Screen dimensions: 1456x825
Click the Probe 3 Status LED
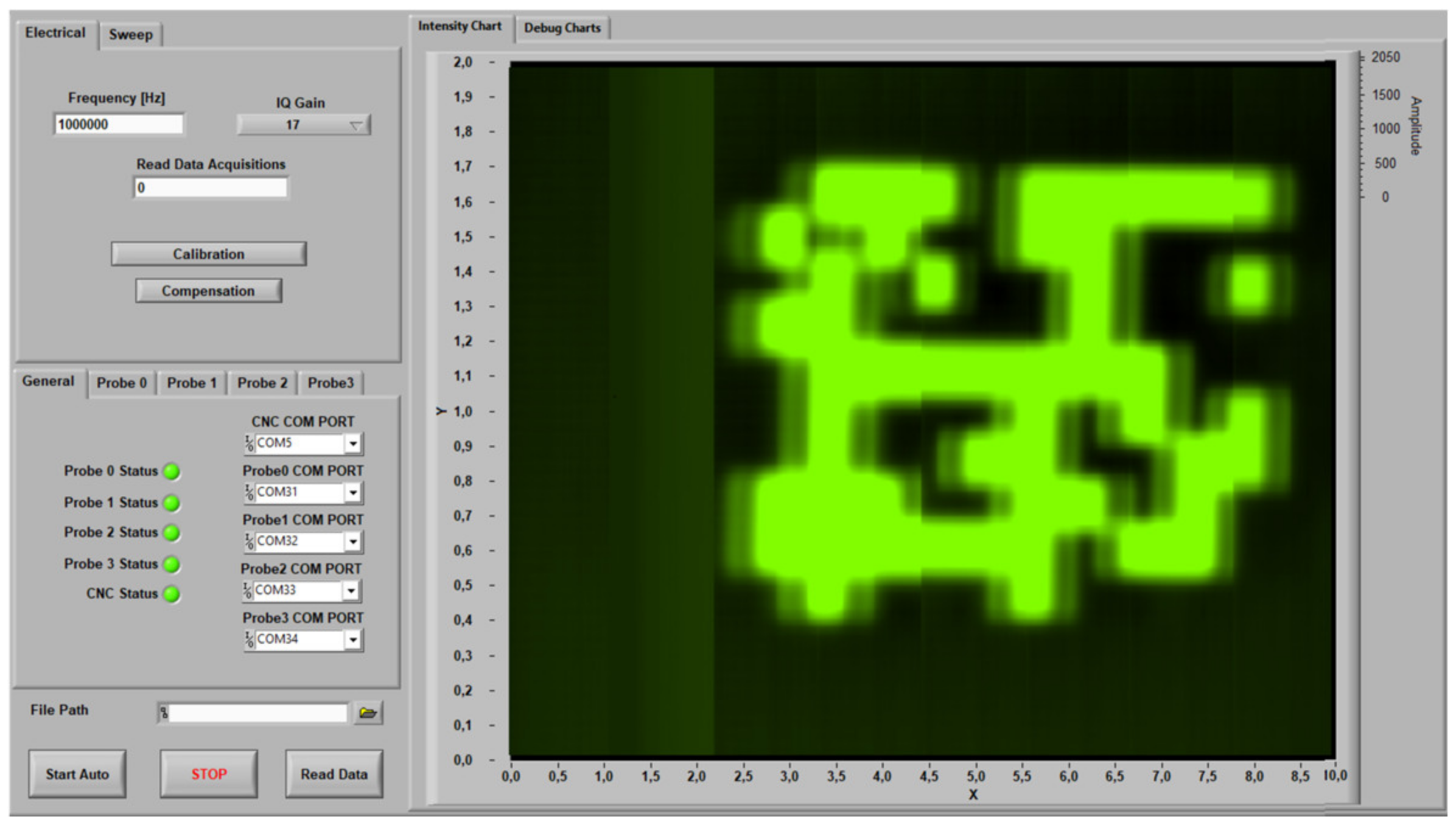coord(172,565)
